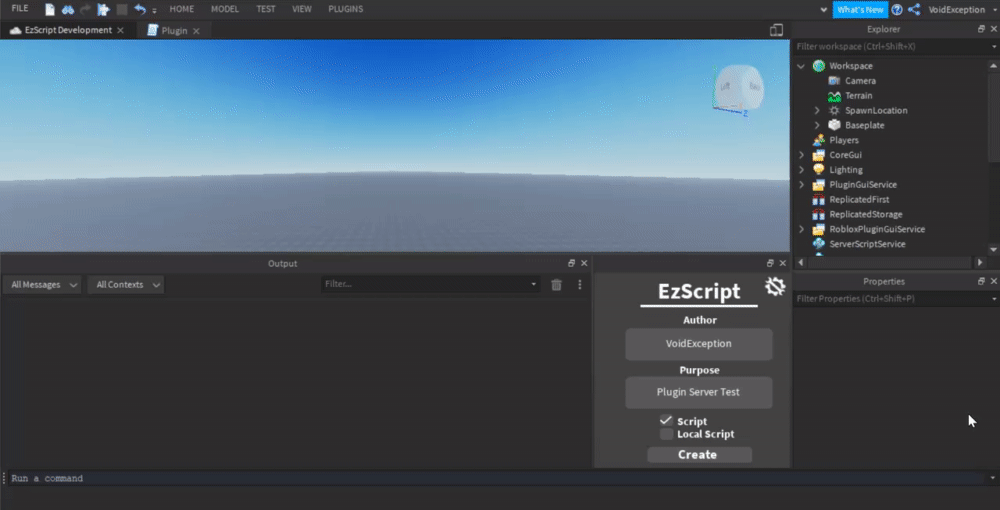This screenshot has width=1000, height=510.
Task: Click the device emulator icon above viewport
Action: click(x=776, y=30)
